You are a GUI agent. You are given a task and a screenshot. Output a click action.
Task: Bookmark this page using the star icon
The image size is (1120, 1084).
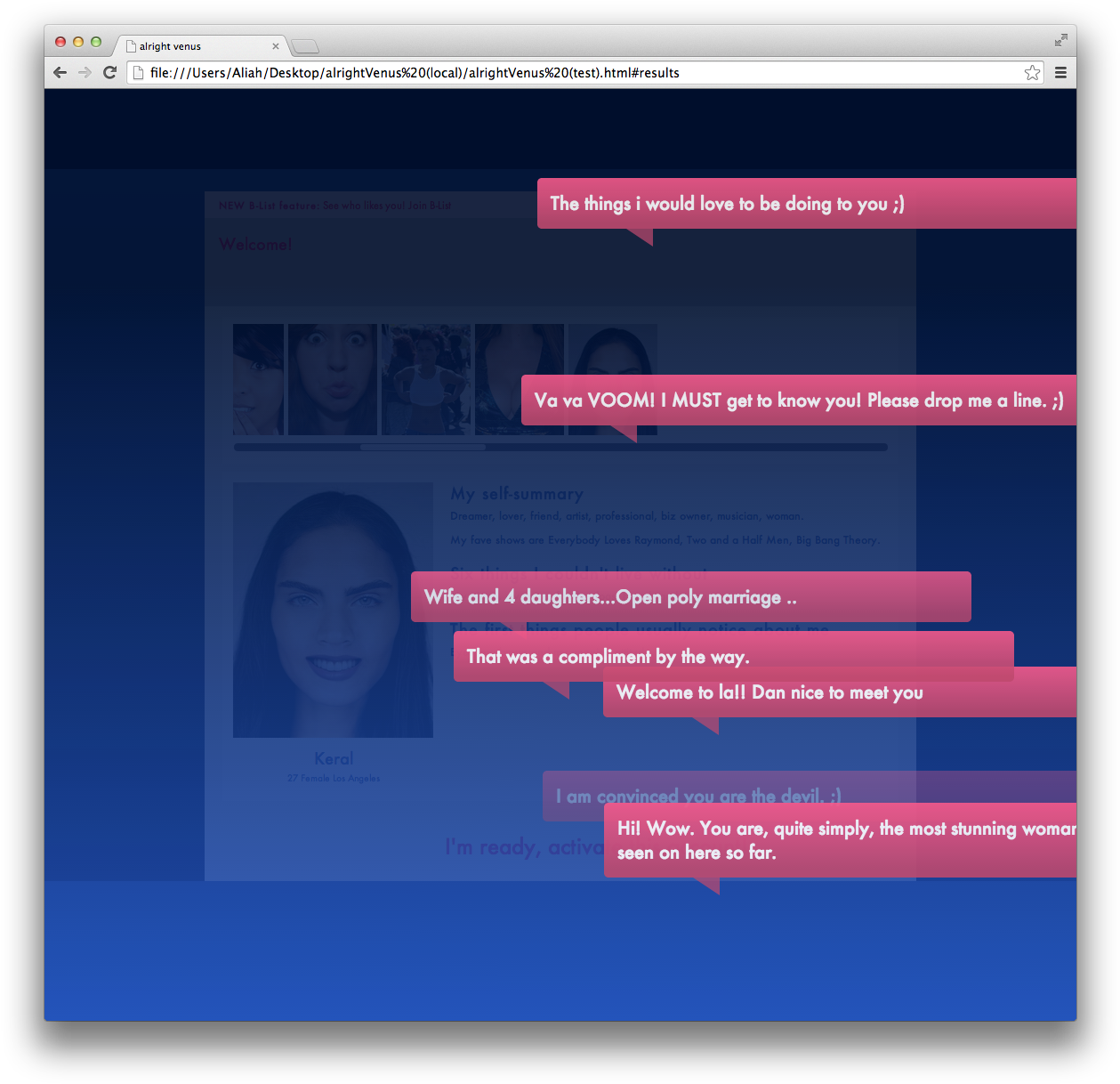(1032, 73)
